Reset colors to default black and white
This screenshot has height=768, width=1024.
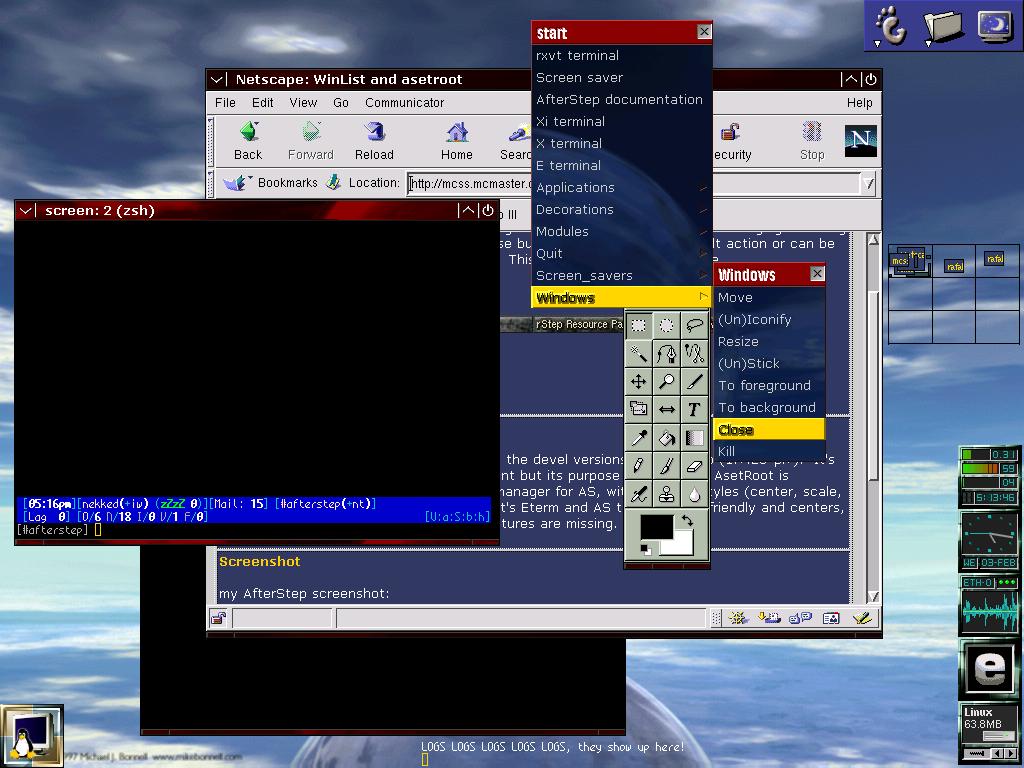tap(645, 549)
